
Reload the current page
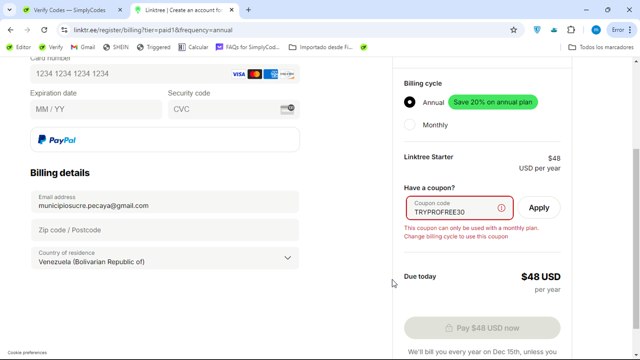coord(44,30)
